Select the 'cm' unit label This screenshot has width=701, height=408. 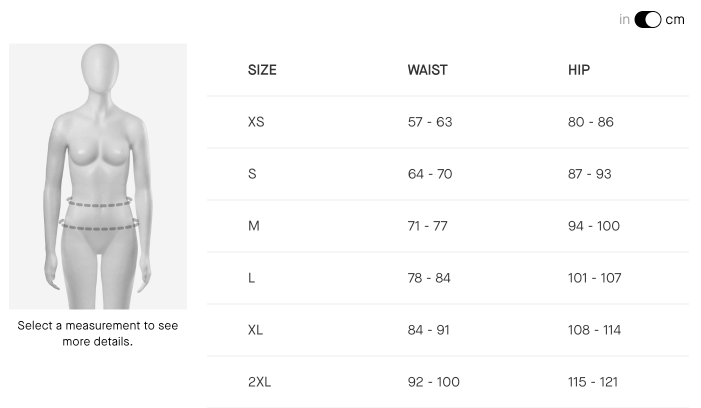[x=675, y=20]
